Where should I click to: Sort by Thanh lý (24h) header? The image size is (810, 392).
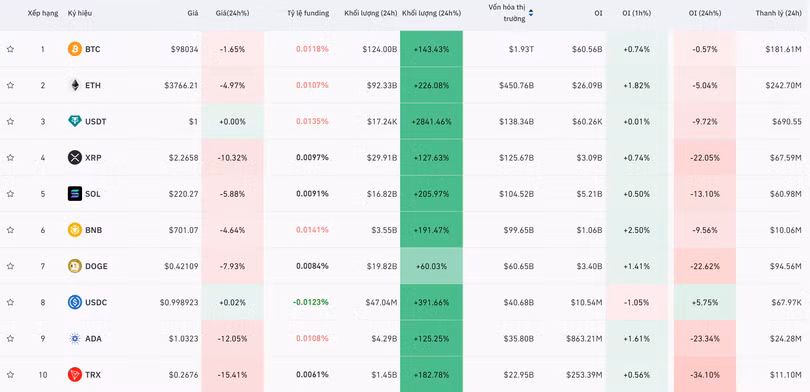778,13
